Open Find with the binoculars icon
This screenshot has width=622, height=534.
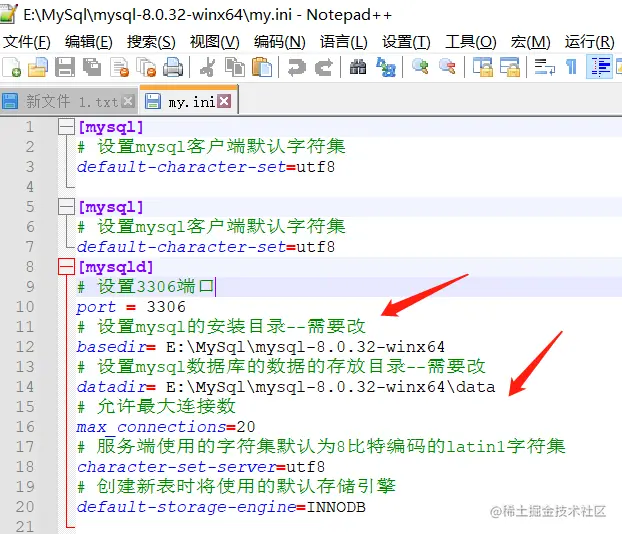click(358, 67)
